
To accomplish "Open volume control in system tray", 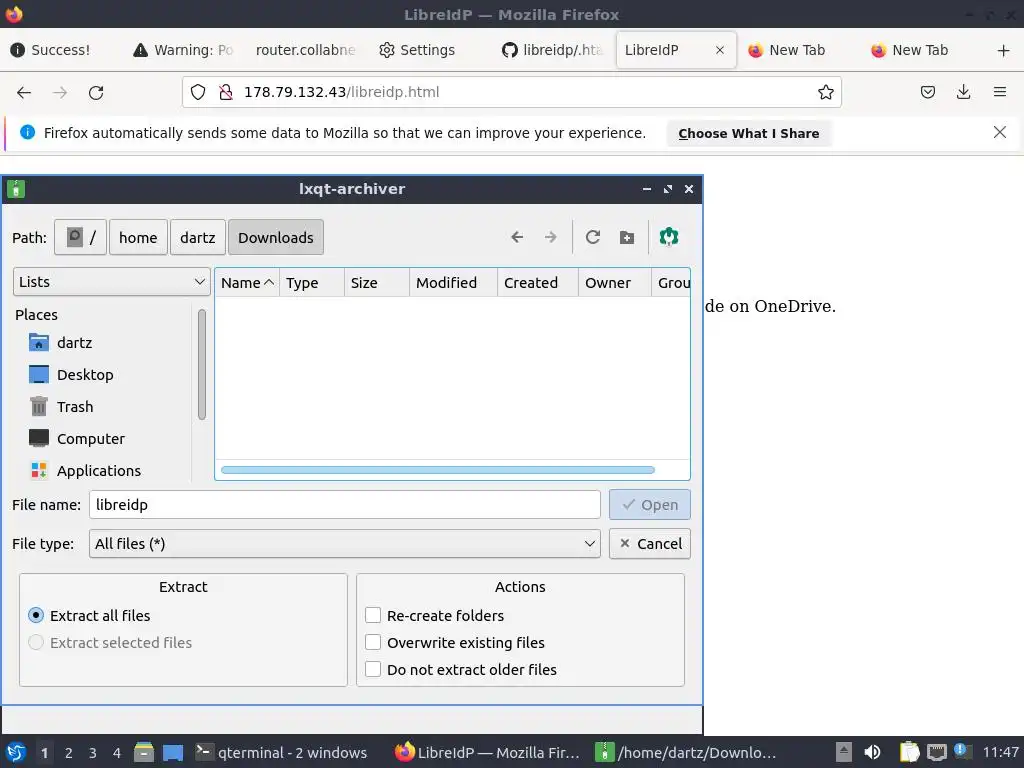I will click(x=872, y=752).
